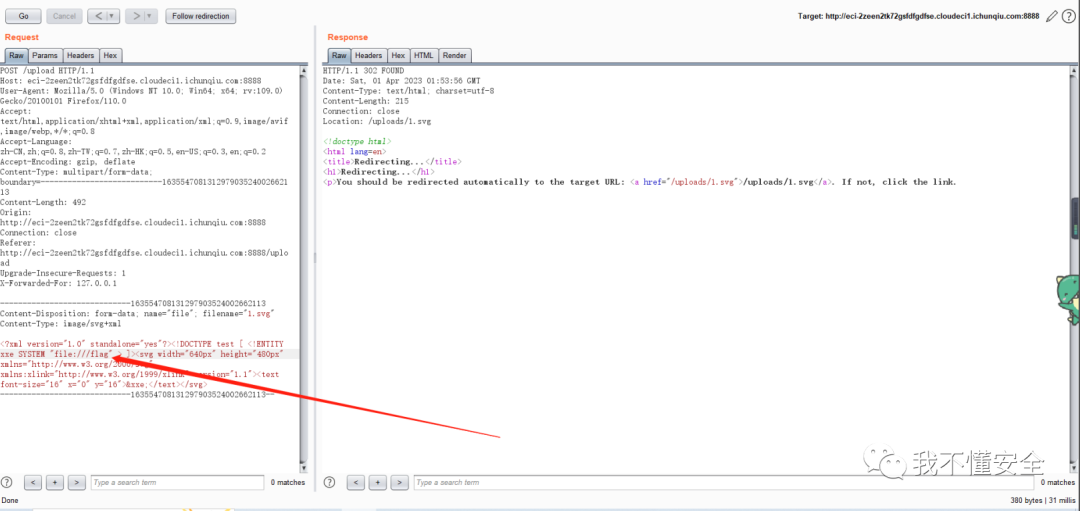Screen dimensions: 1080x511
Task: Click the Cancel button
Action: 64,16
